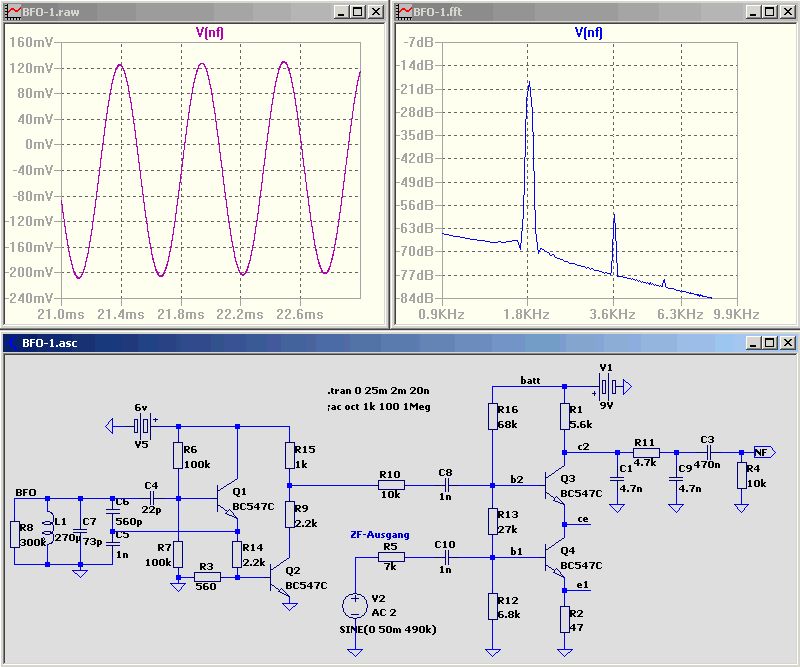Select resistor R15 1k symbol
The height and width of the screenshot is (667, 800).
[x=289, y=455]
